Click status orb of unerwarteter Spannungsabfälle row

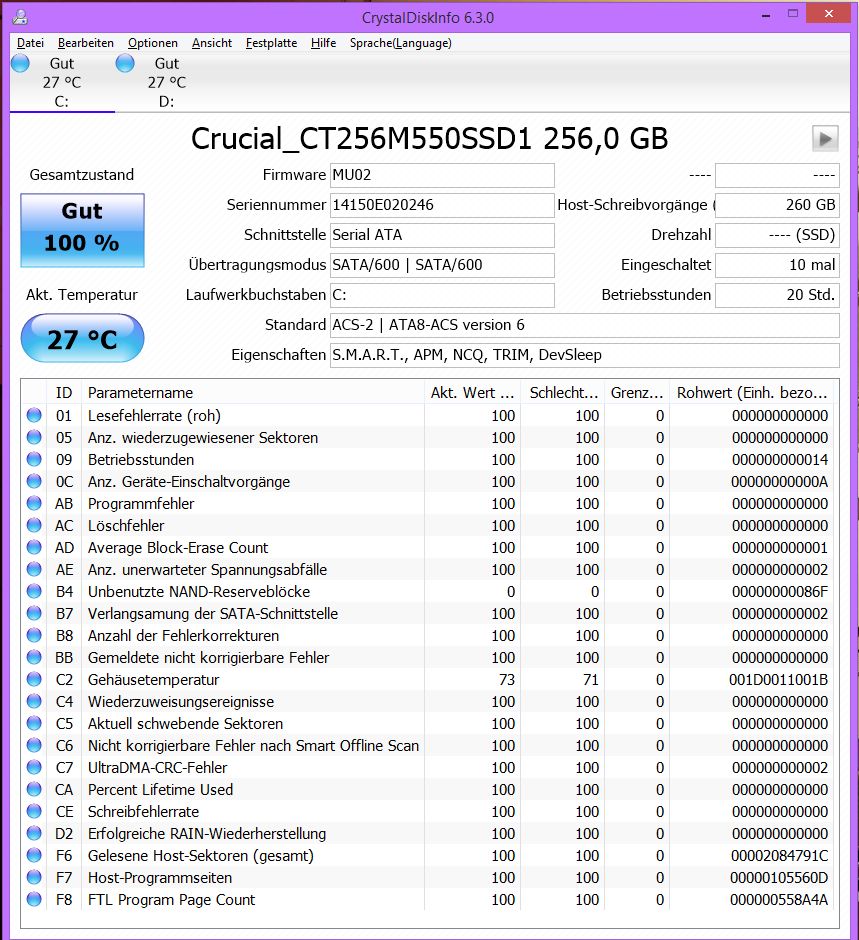click(34, 569)
